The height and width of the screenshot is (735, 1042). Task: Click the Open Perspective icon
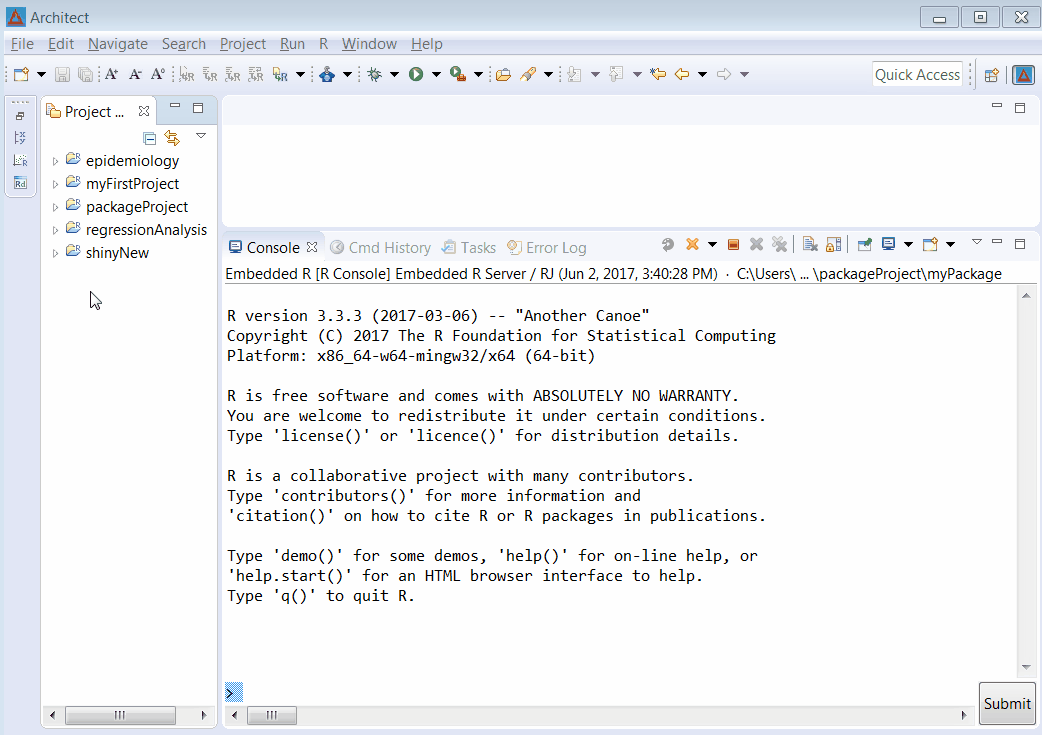[991, 75]
